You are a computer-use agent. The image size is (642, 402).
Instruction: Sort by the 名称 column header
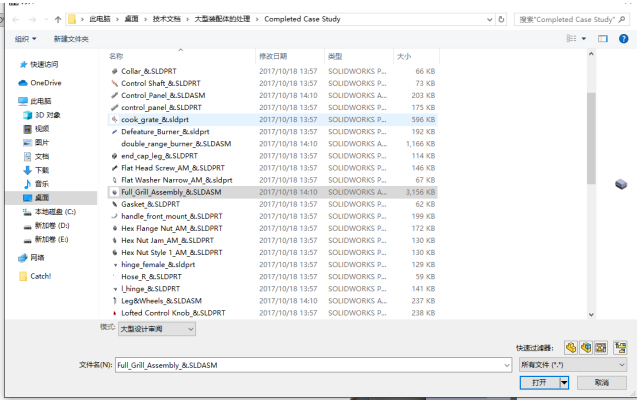(116, 56)
